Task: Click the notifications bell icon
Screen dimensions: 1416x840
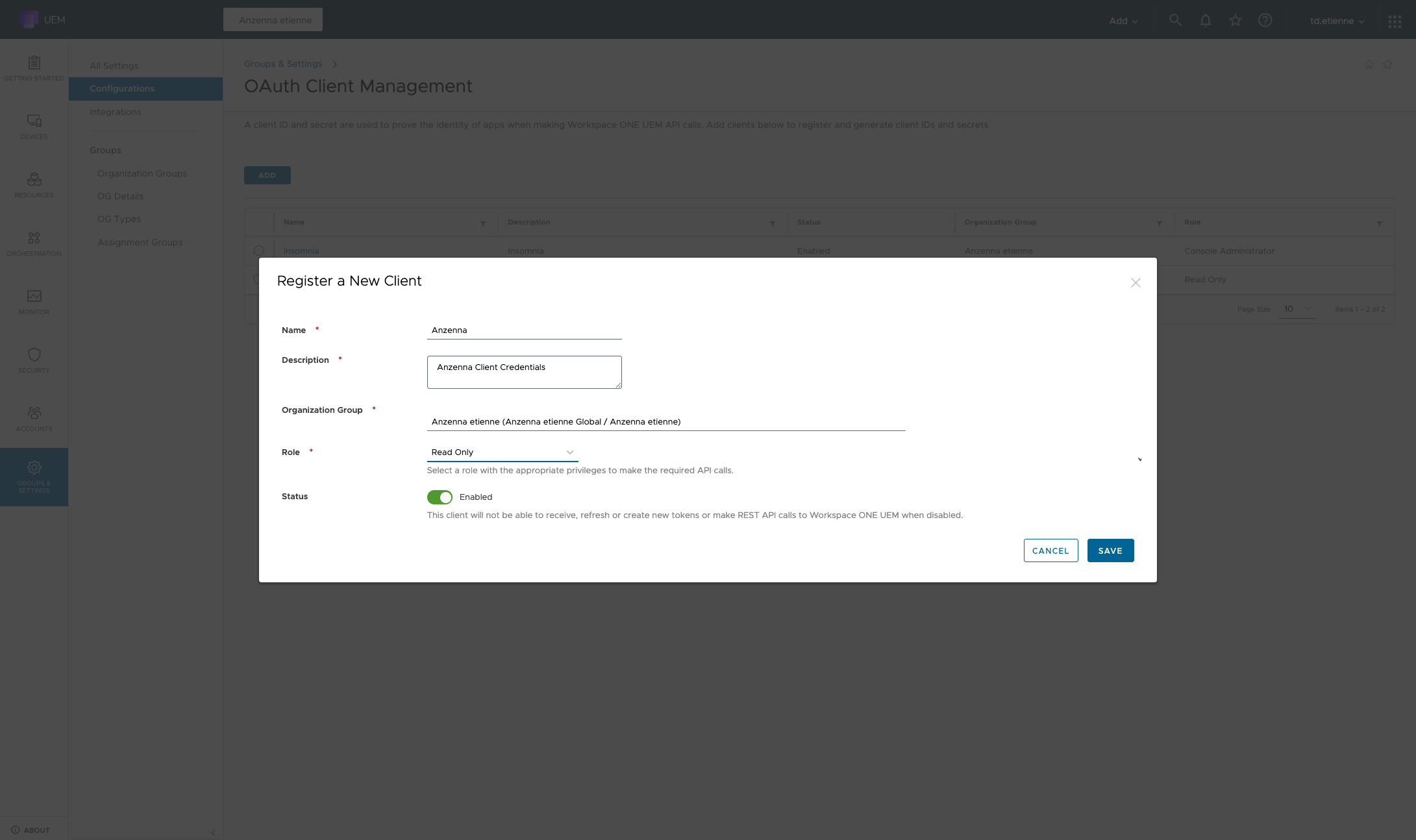Action: point(1206,20)
